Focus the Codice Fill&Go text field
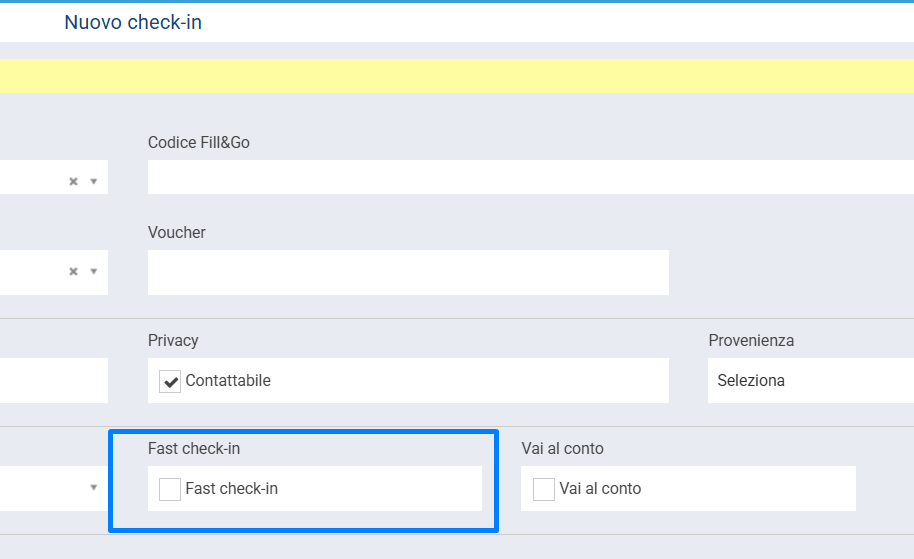The image size is (914, 559). [x=530, y=177]
